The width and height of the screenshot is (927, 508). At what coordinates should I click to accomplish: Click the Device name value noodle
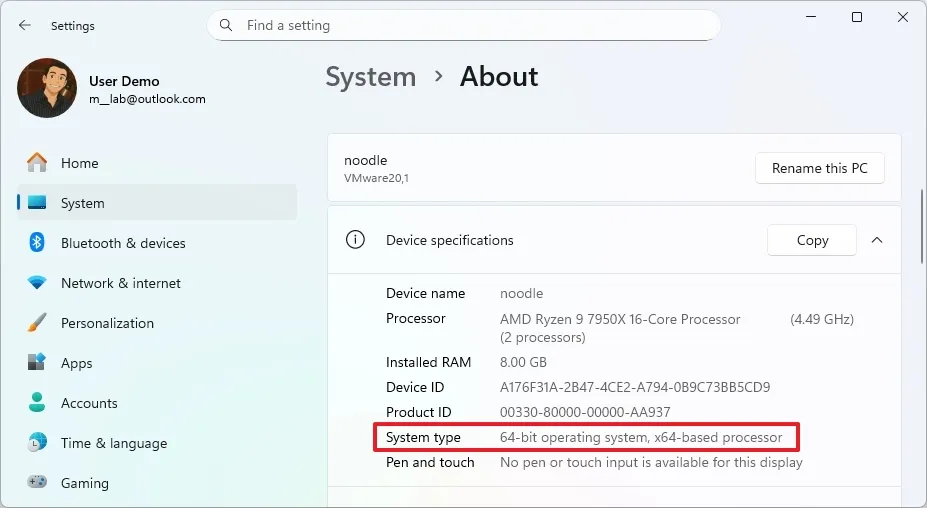tap(521, 293)
